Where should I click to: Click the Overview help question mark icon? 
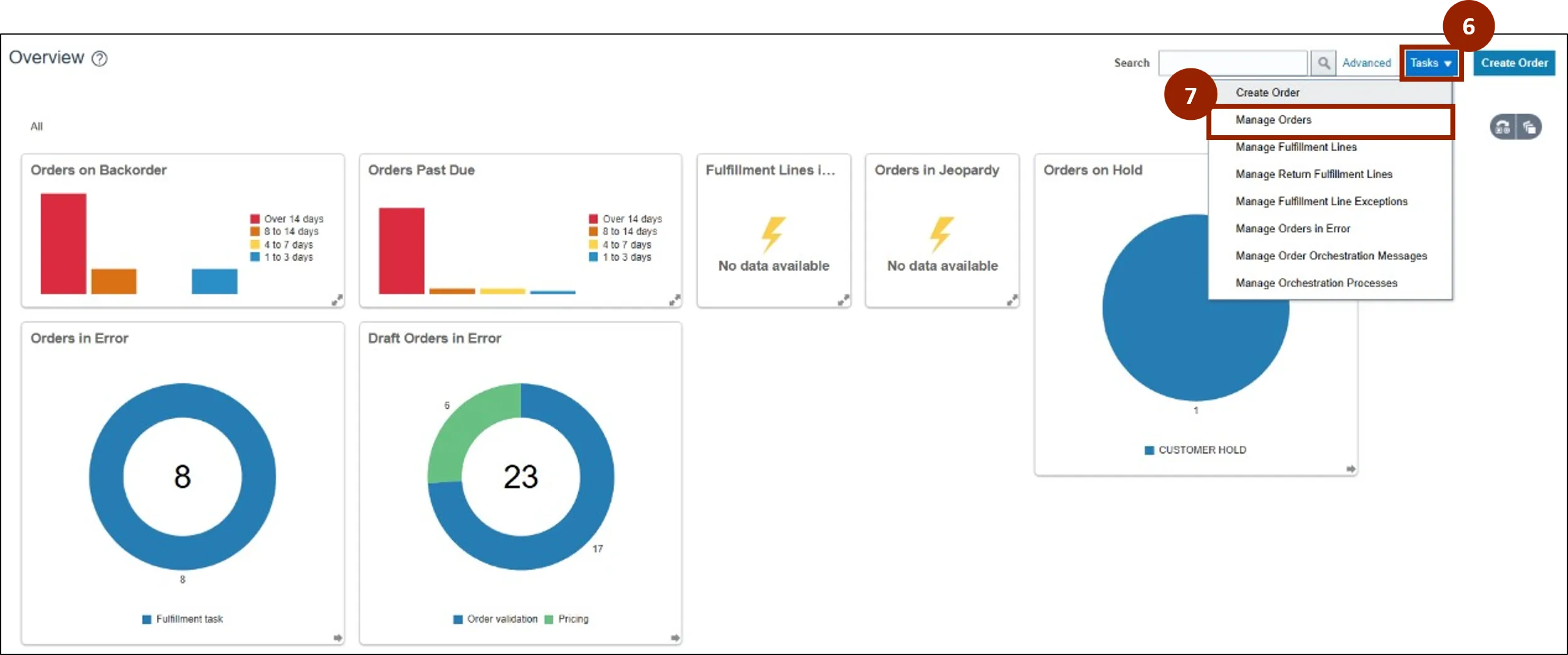pos(99,58)
